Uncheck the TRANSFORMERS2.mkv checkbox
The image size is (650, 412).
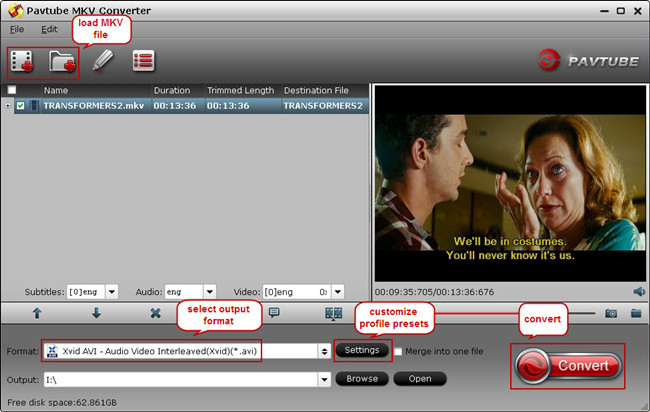click(x=20, y=106)
